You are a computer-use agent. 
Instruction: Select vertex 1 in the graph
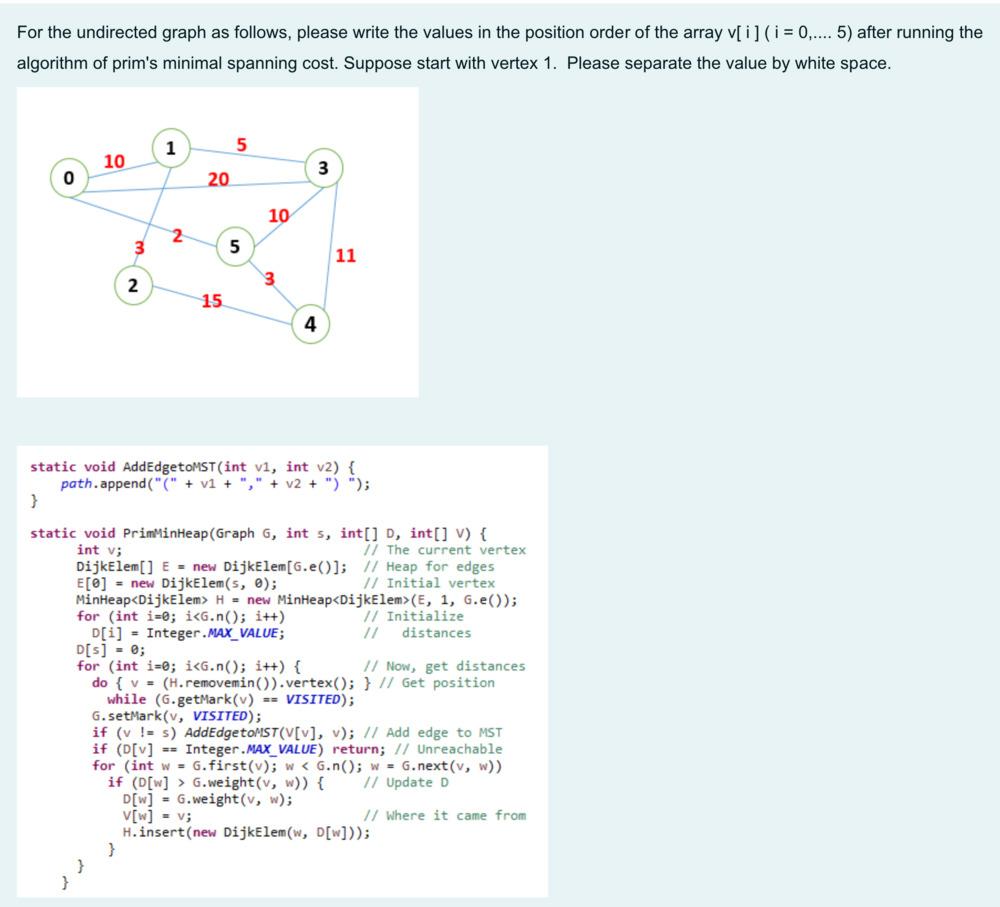tap(172, 148)
